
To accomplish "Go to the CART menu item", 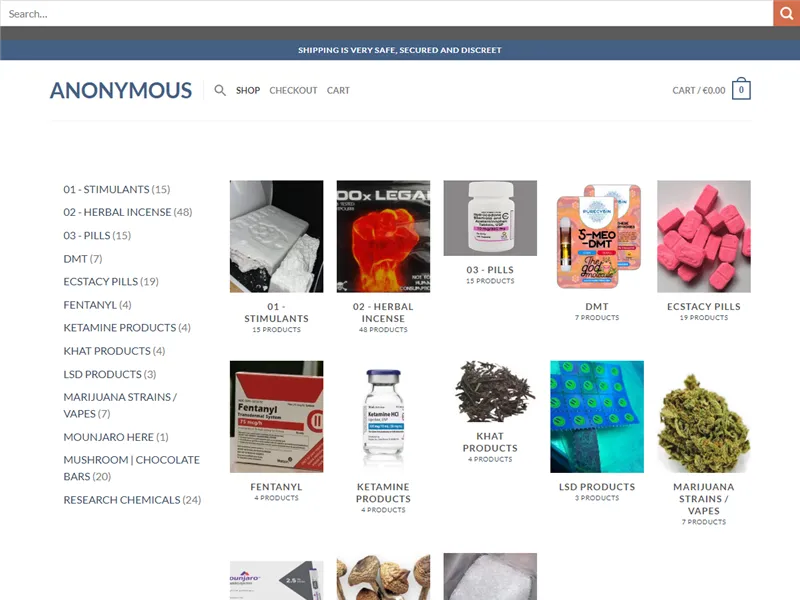I will [338, 90].
